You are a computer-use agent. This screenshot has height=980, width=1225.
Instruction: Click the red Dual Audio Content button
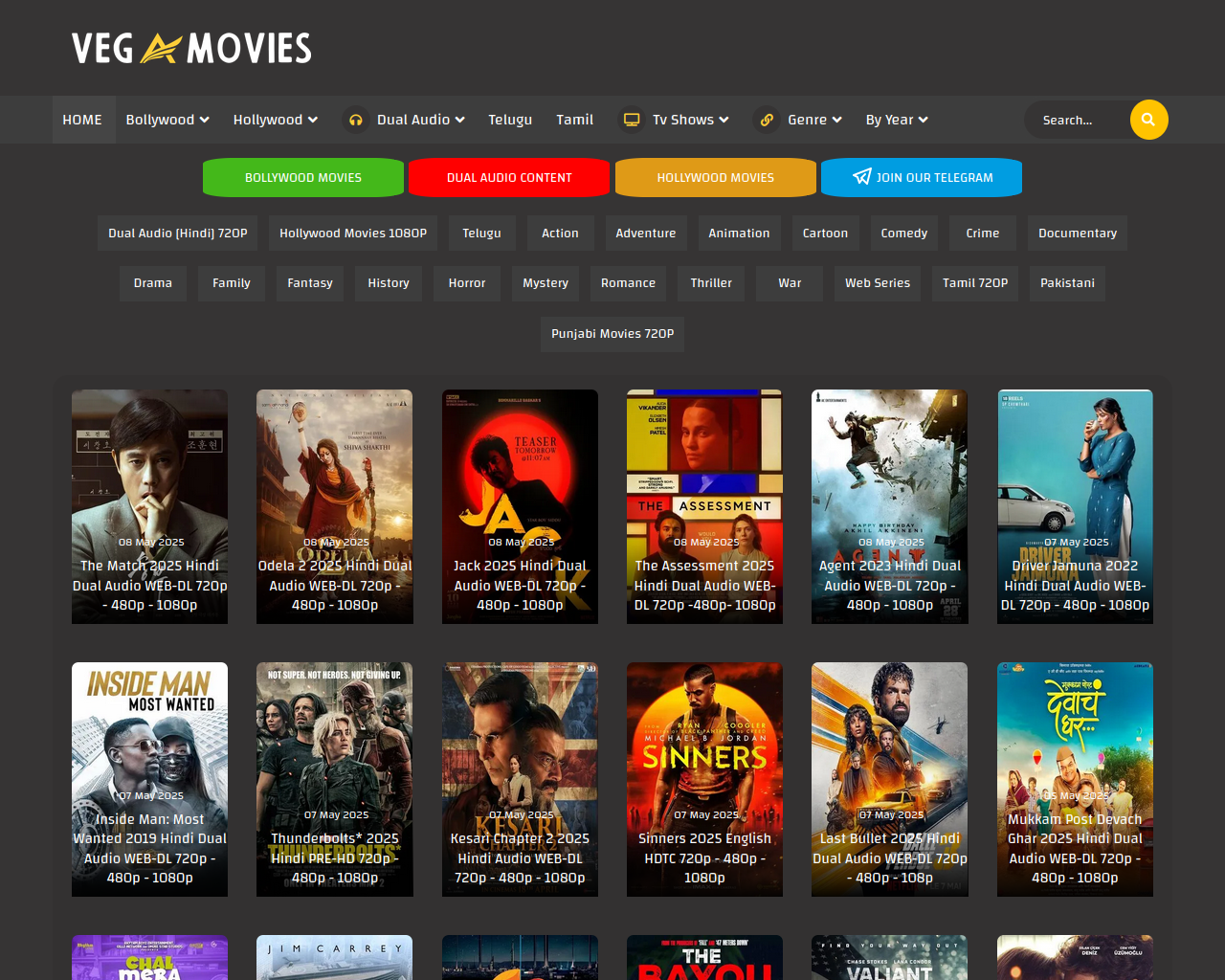509,177
